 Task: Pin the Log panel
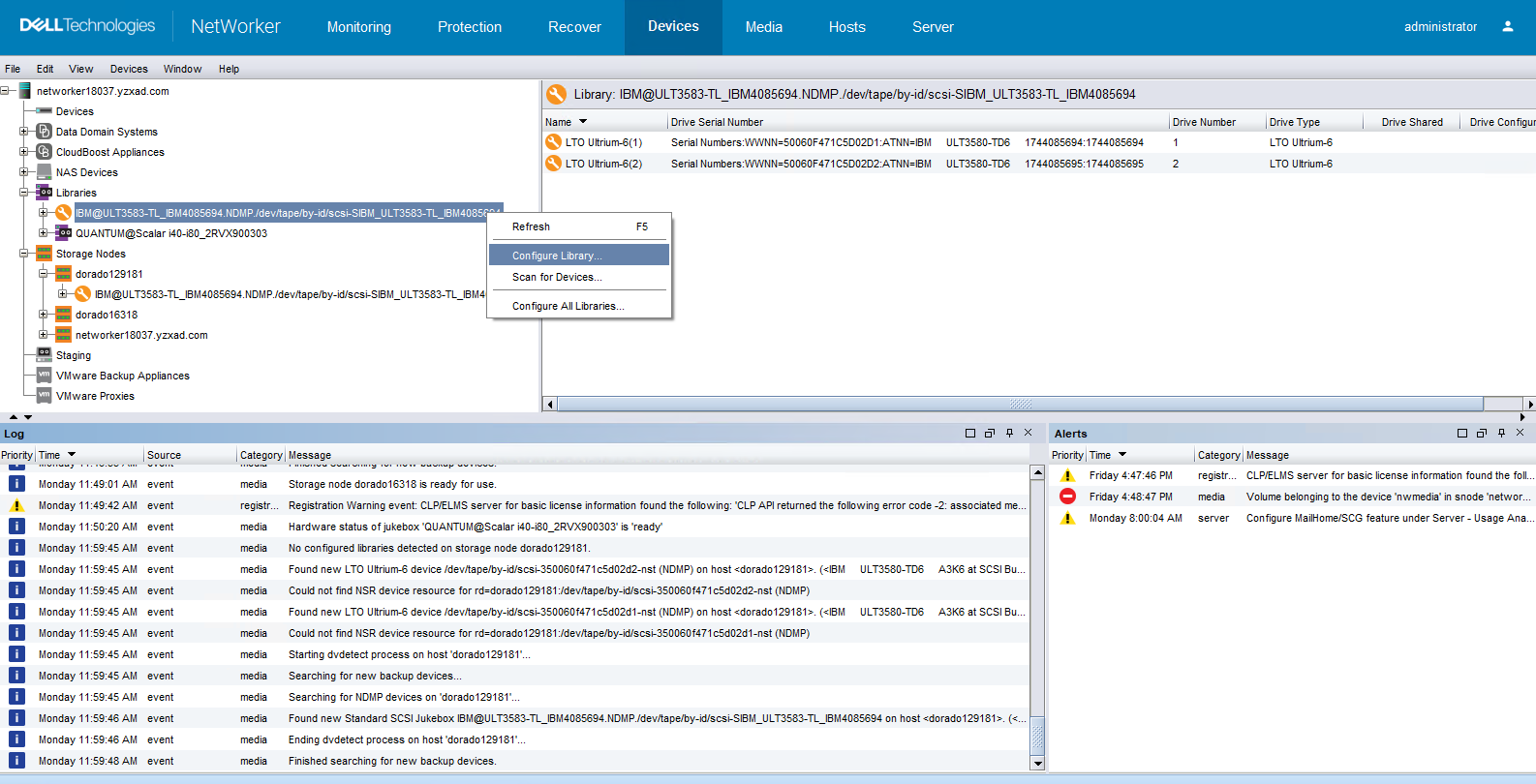point(1009,433)
